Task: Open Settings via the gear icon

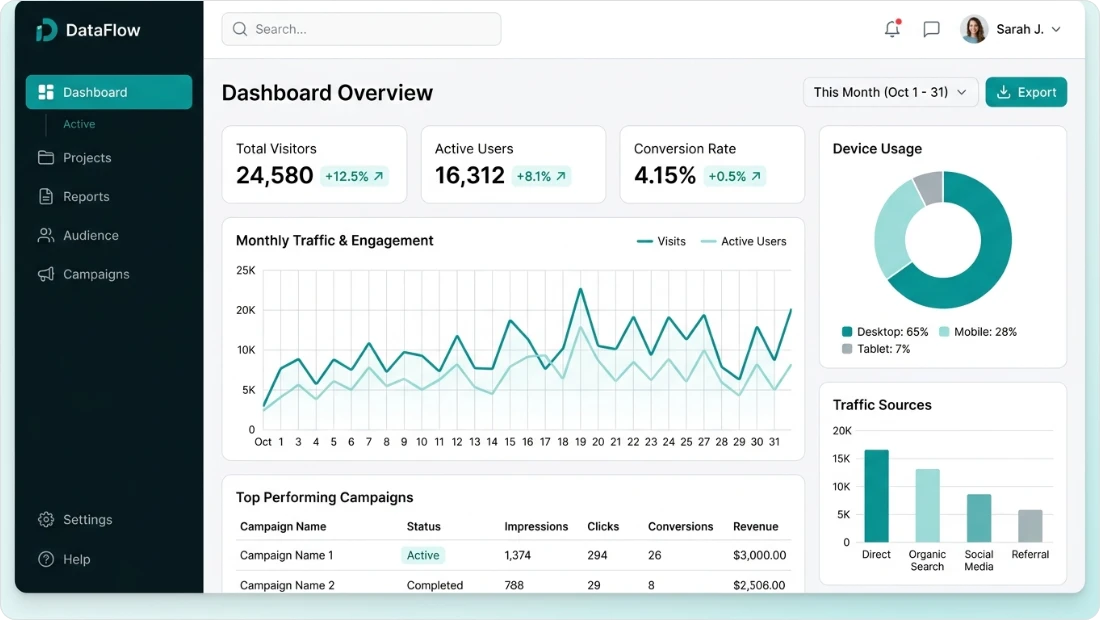Action: click(46, 520)
